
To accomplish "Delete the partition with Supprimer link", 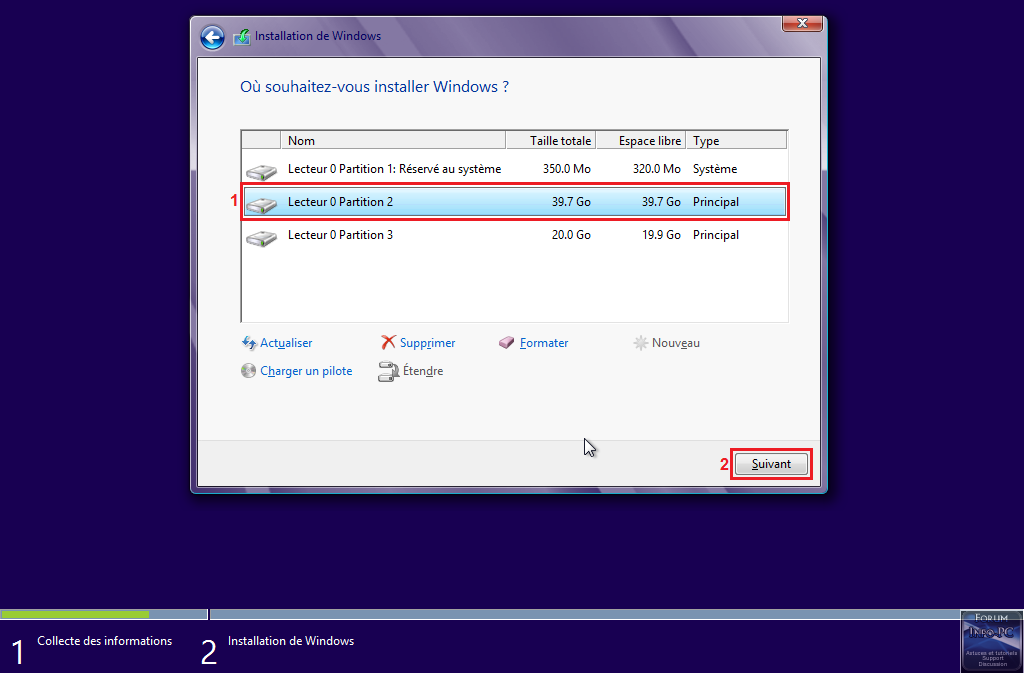I will [x=428, y=343].
